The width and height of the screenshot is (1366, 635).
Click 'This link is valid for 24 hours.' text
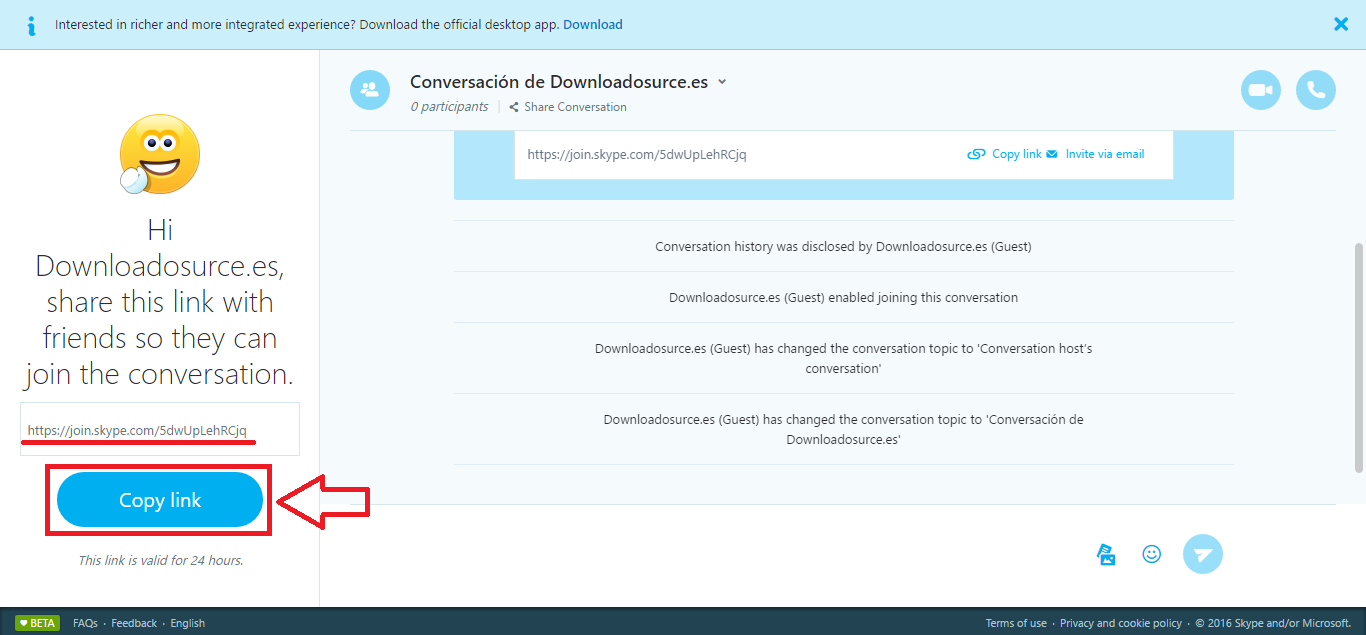[160, 560]
